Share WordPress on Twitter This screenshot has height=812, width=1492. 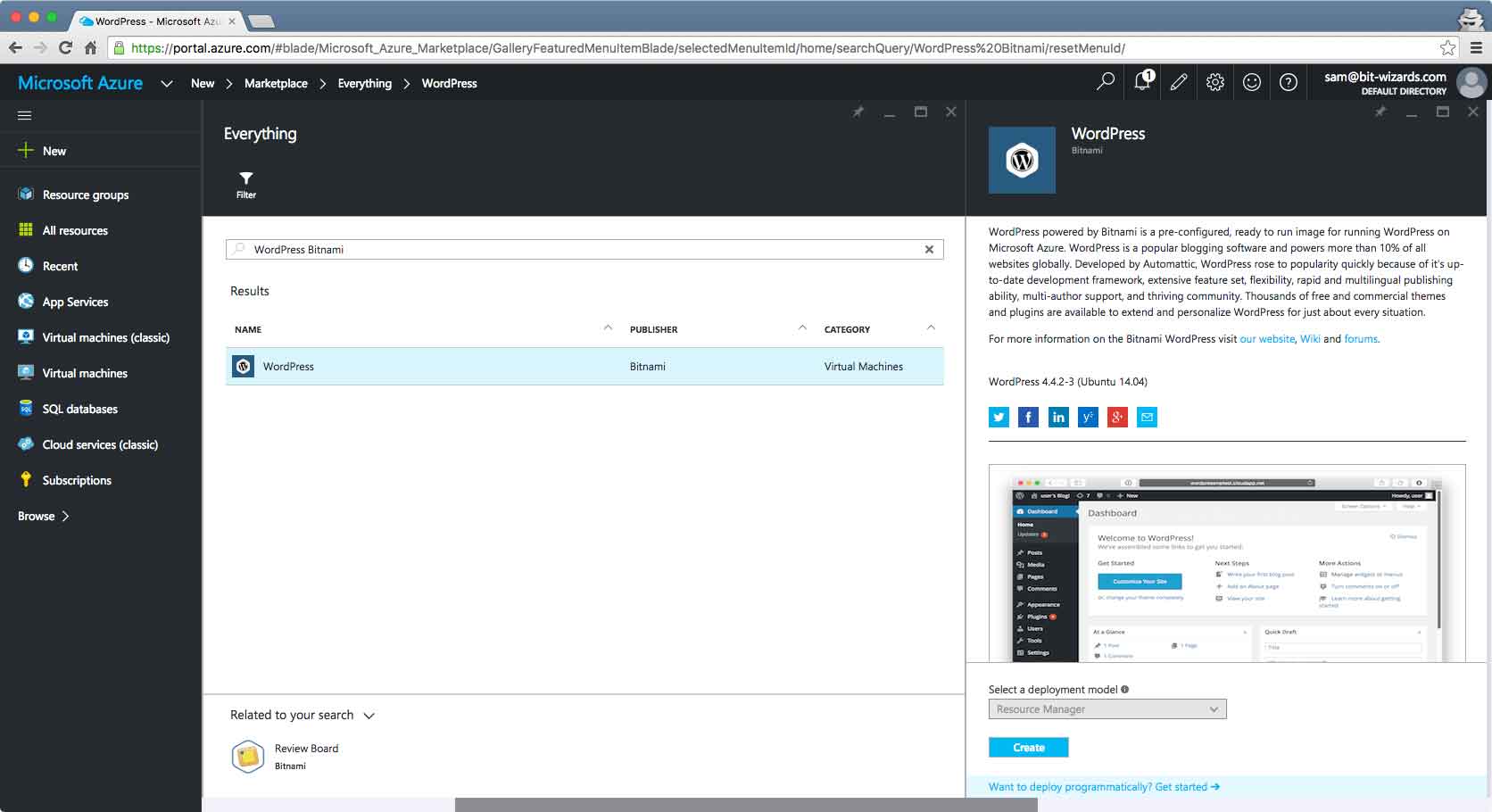click(x=999, y=417)
